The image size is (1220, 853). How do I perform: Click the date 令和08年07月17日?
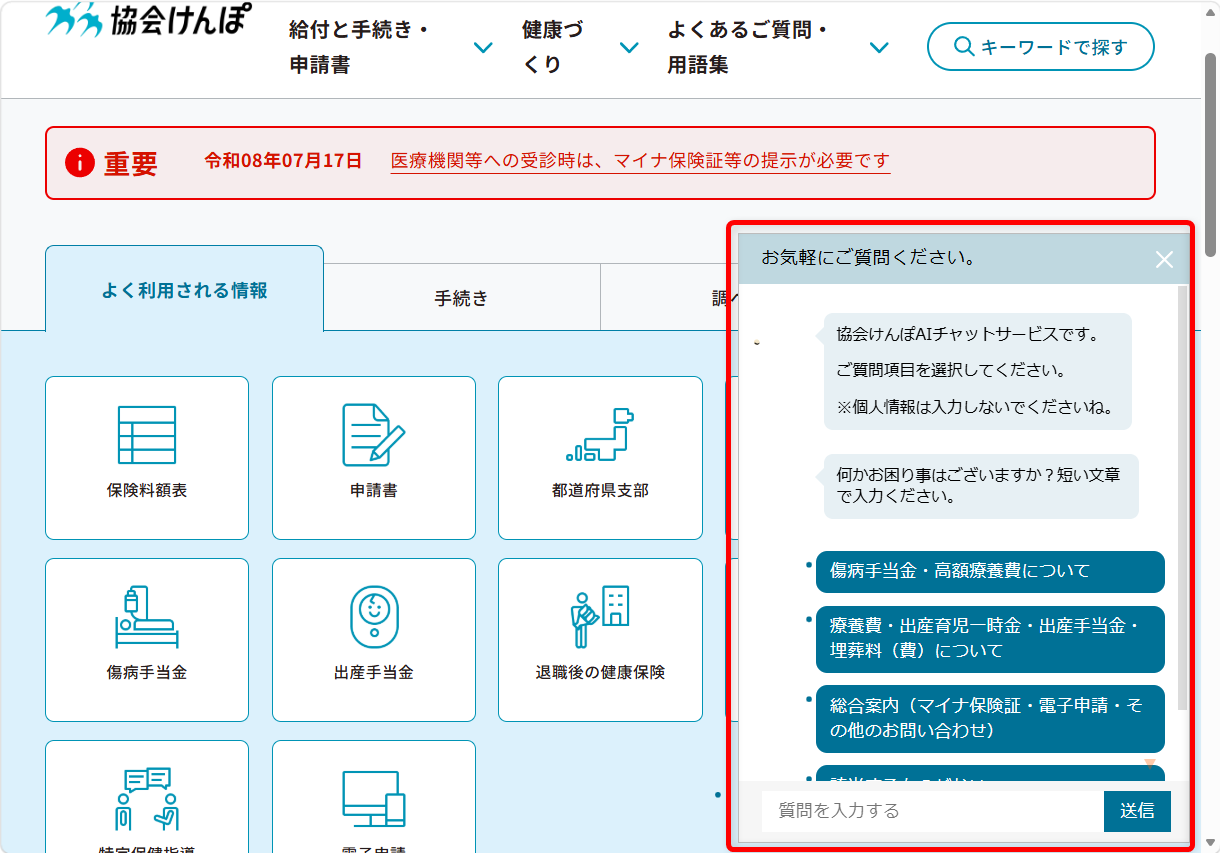[283, 161]
